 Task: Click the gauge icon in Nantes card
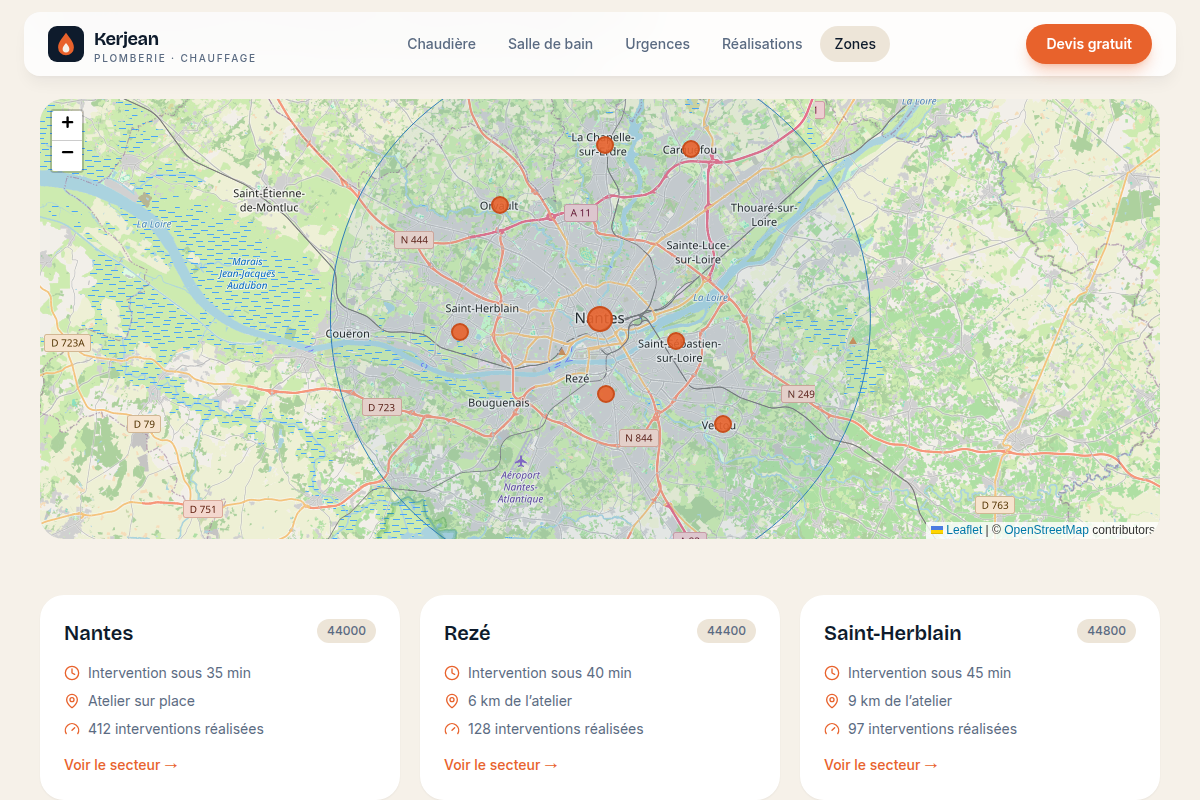(x=72, y=729)
